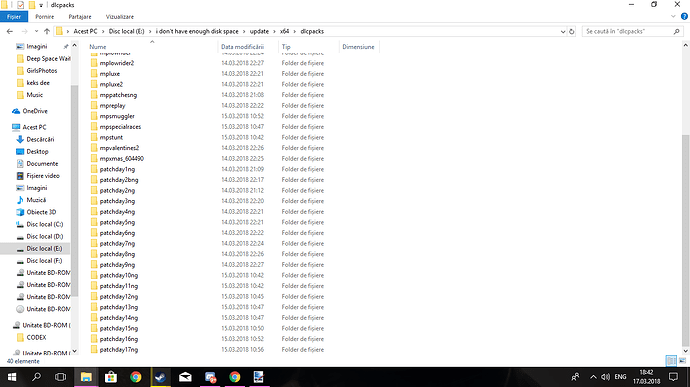Open recent locations dropdown arrow
Viewport: 690px width, 387px height.
pos(36,32)
